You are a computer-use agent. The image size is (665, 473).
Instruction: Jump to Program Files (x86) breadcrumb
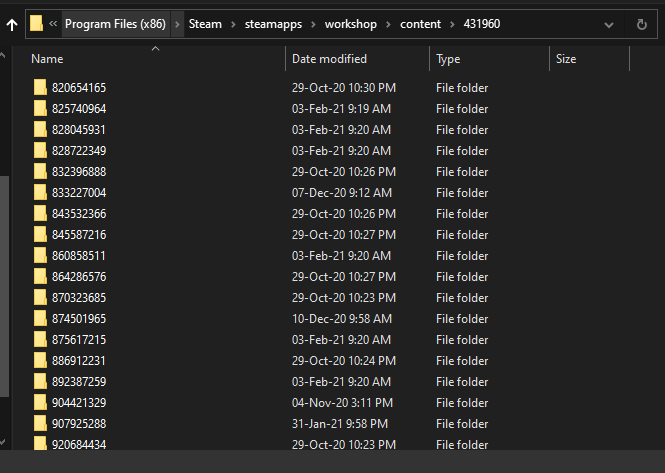[x=114, y=23]
